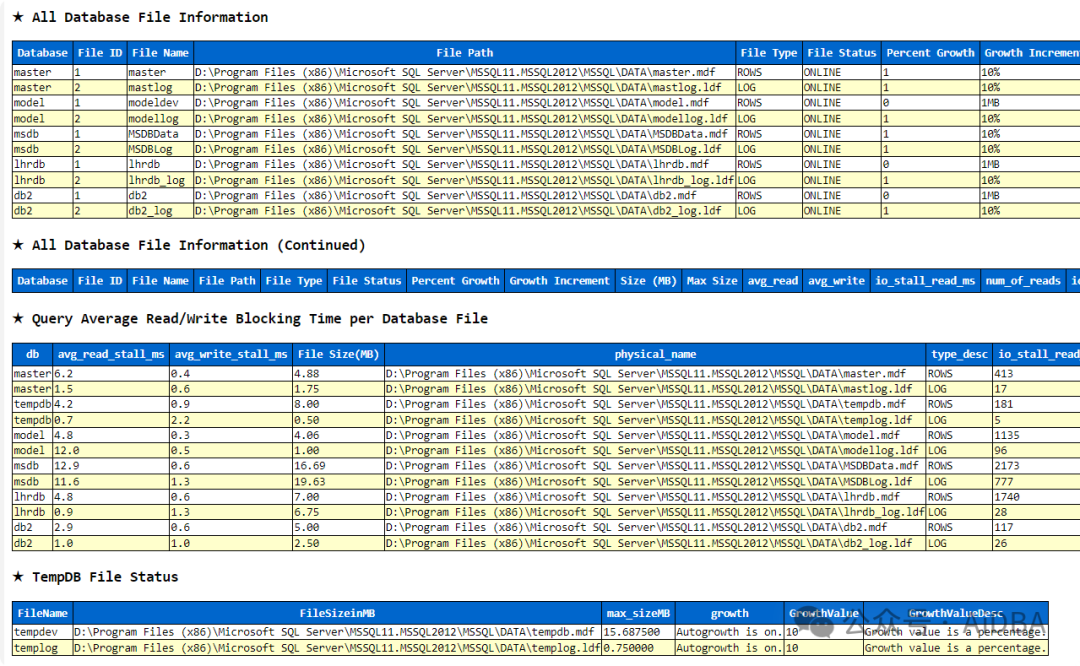The height and width of the screenshot is (666, 1080).
Task: Click the 'growth' column header in TempDB table
Action: [729, 613]
